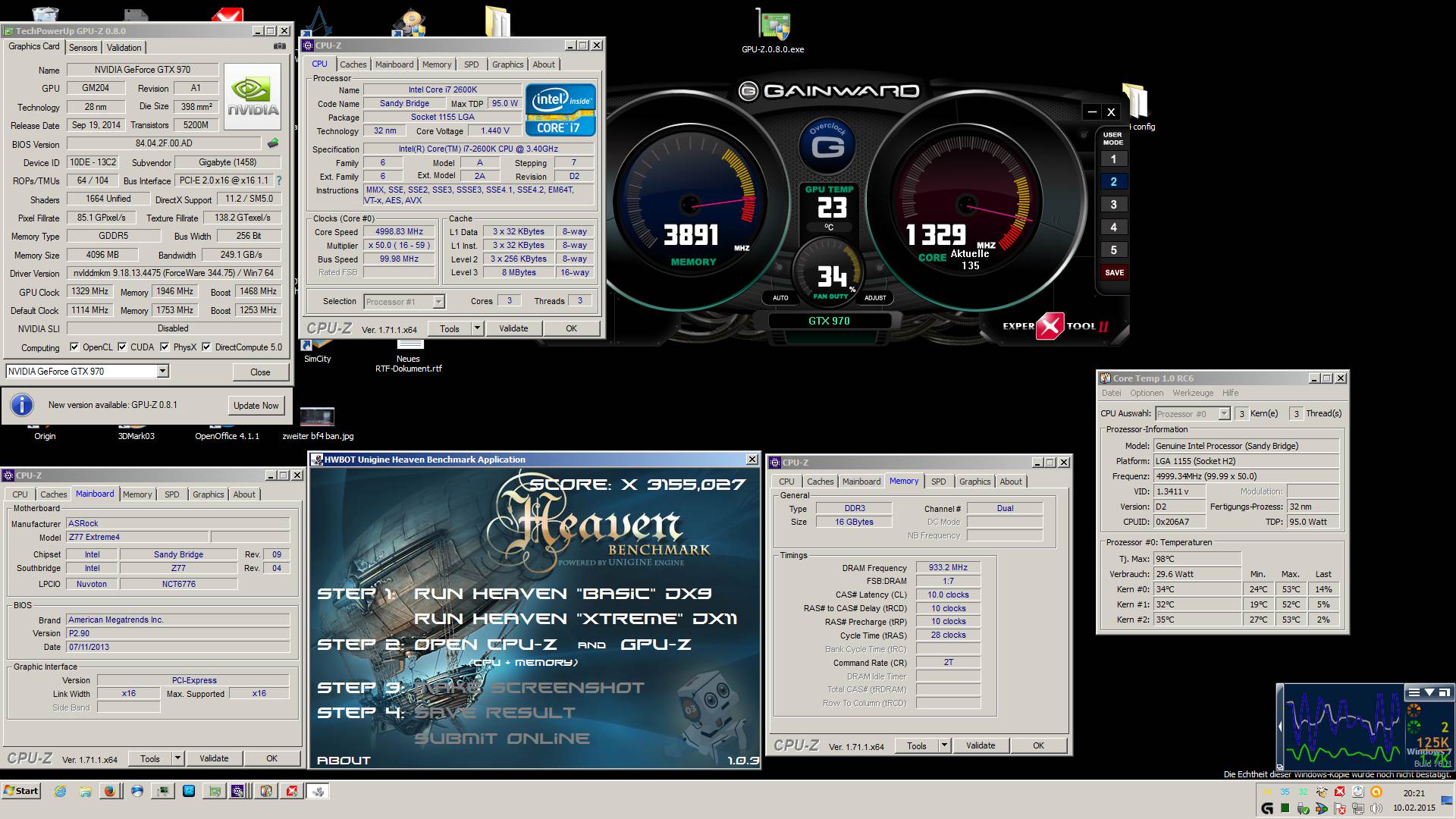Open GPU selection dropdown in GPU-Z
Viewport: 1456px width, 819px height.
pyautogui.click(x=162, y=371)
